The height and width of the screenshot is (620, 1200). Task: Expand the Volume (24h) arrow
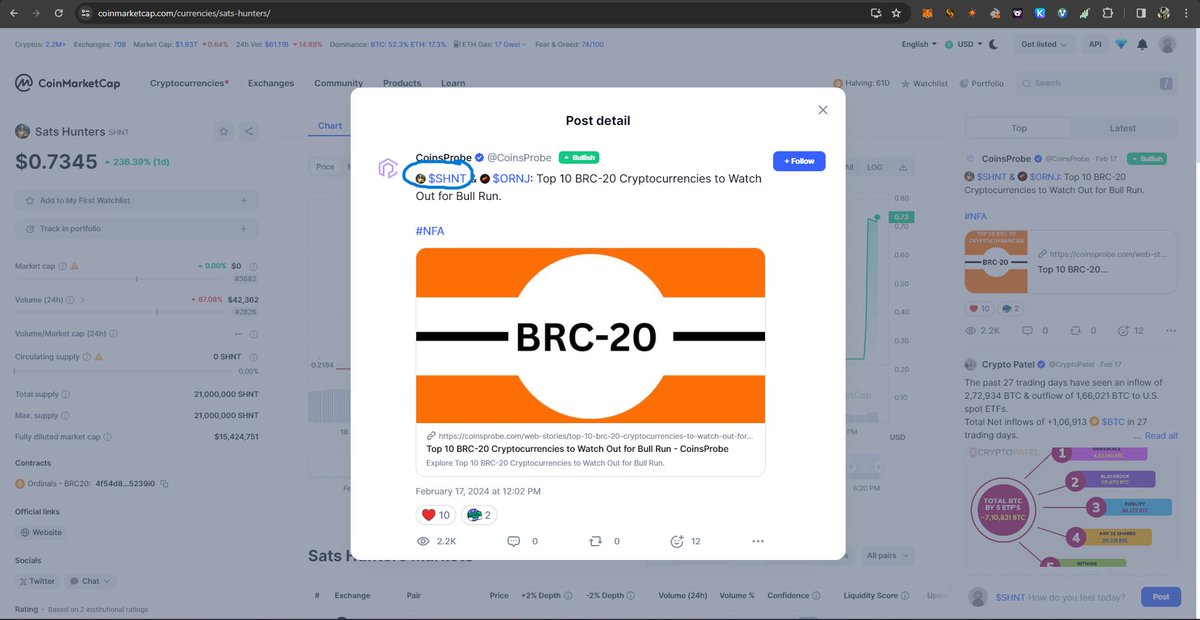pos(81,299)
